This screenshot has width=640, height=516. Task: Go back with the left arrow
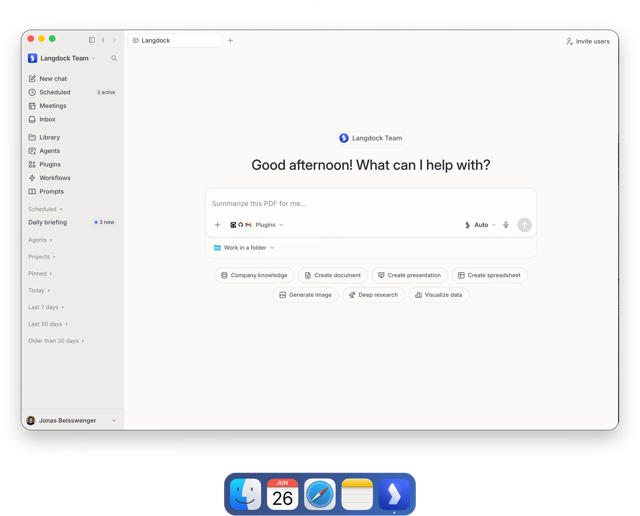coord(103,40)
